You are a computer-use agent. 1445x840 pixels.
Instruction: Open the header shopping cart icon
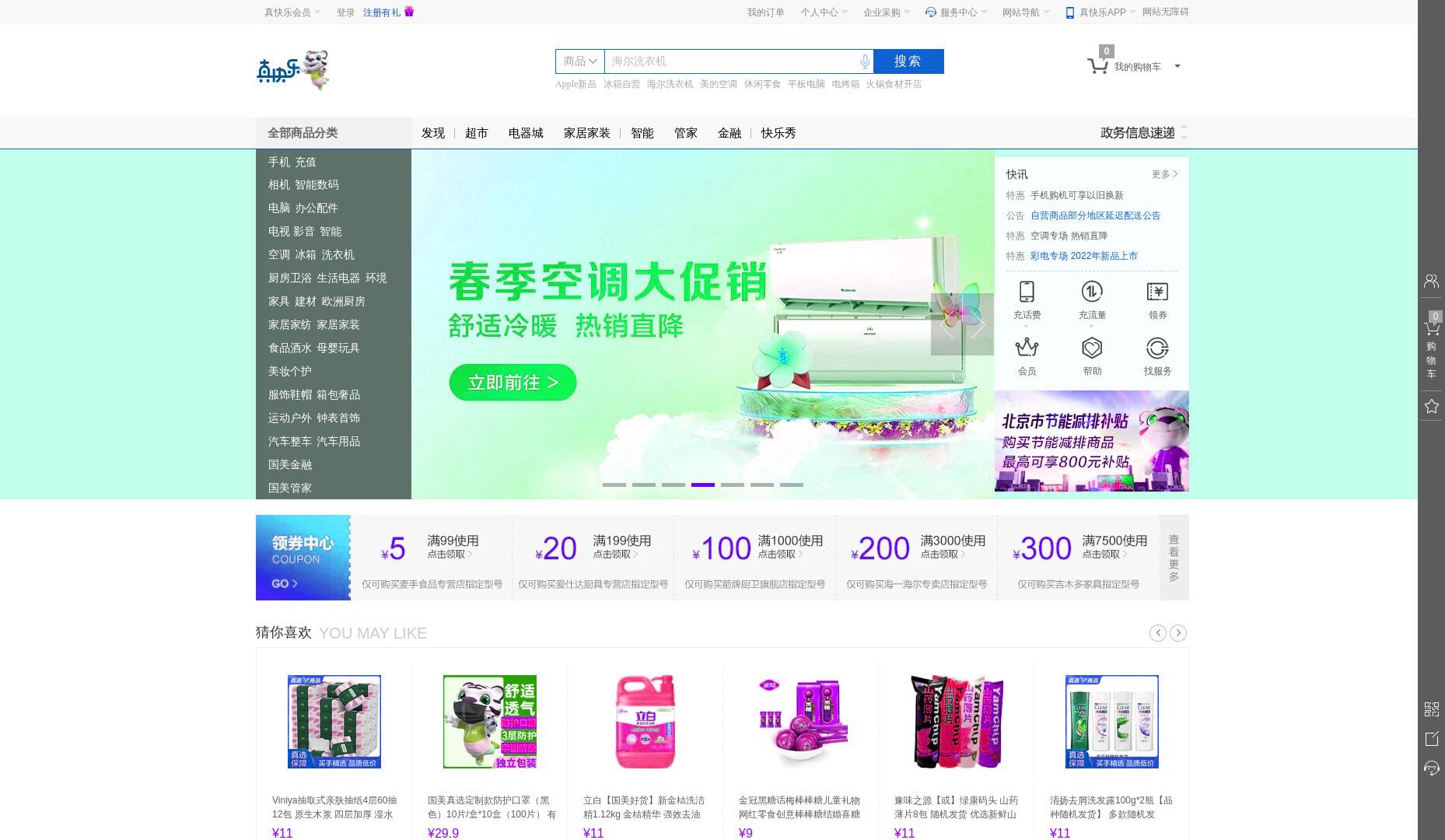(1097, 65)
